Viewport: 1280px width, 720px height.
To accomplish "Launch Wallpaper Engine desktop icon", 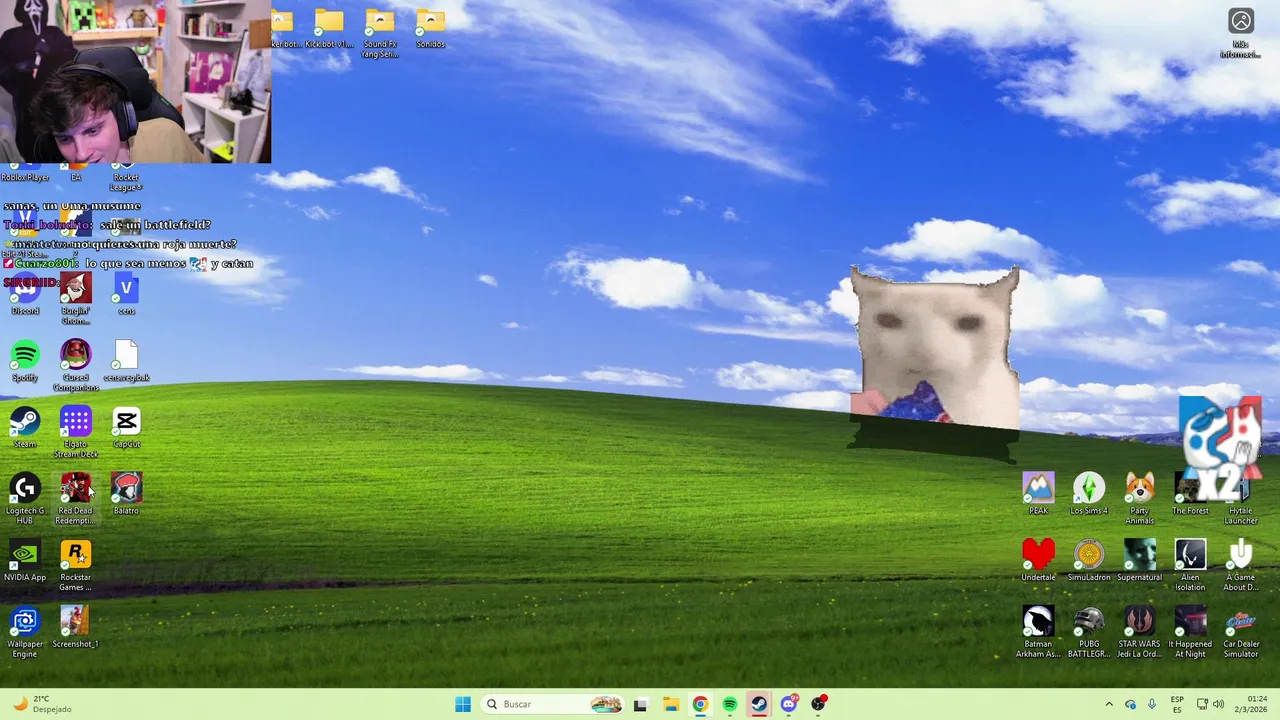I will coord(25,632).
